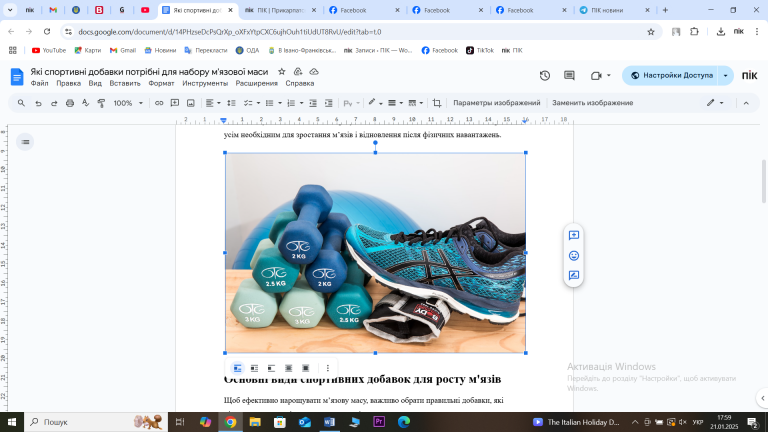Viewport: 768px width, 432px height.
Task: Expand access settings dropdown arrow
Action: [x=725, y=75]
